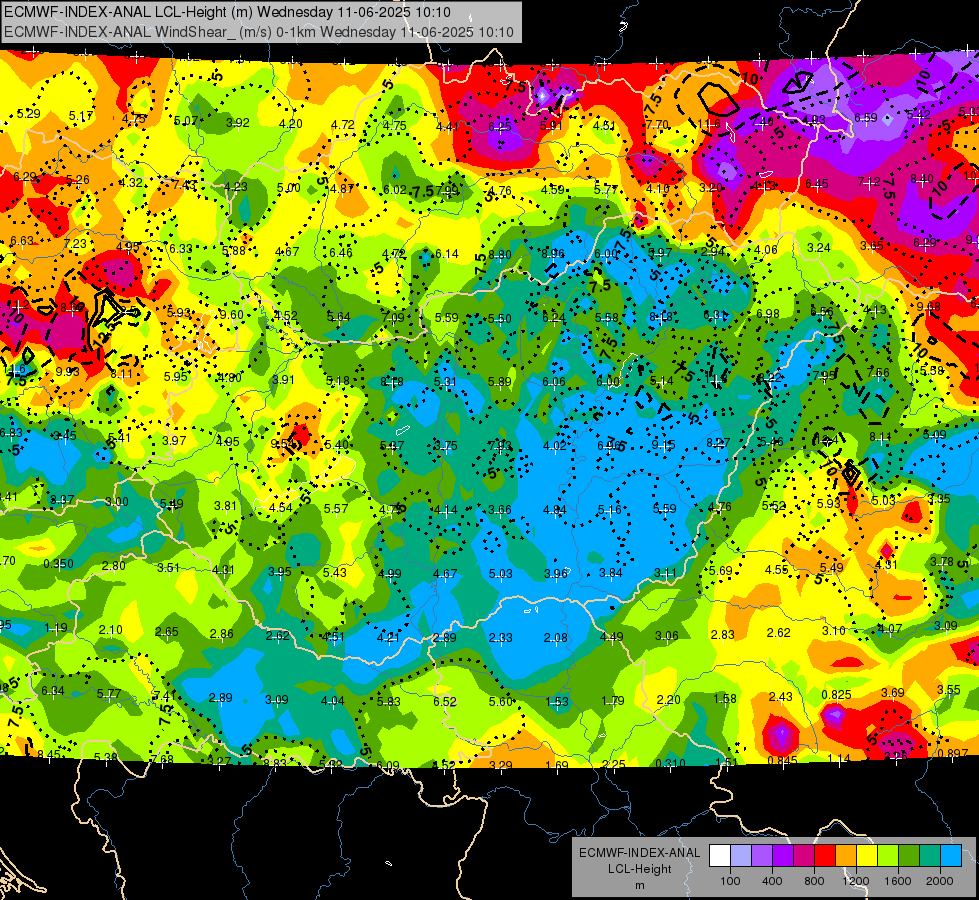Viewport: 979px width, 900px height.
Task: Click the lime green swatch before 1600
Action: point(888,856)
